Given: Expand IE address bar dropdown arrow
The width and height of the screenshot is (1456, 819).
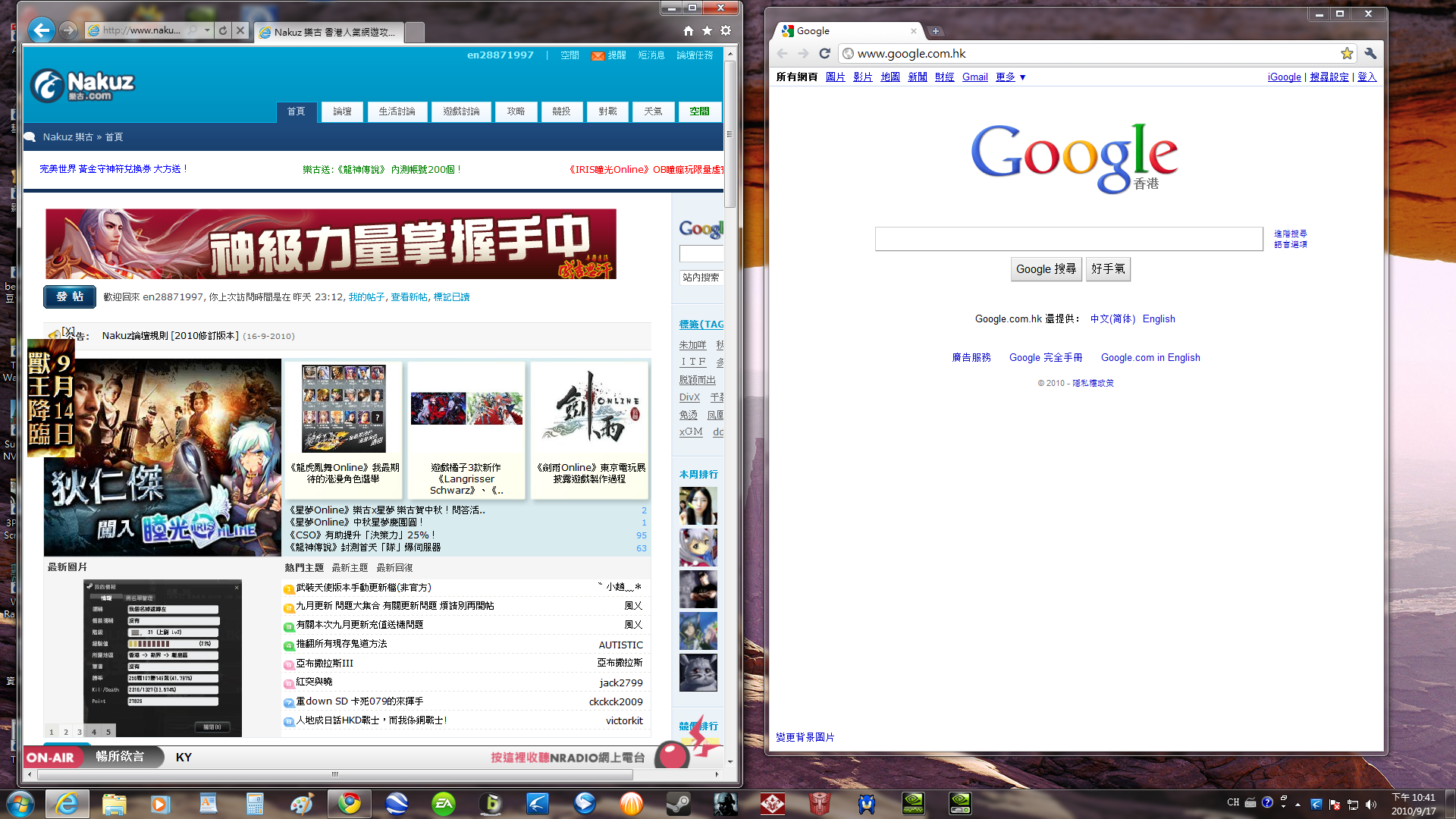Looking at the screenshot, I should point(207,30).
